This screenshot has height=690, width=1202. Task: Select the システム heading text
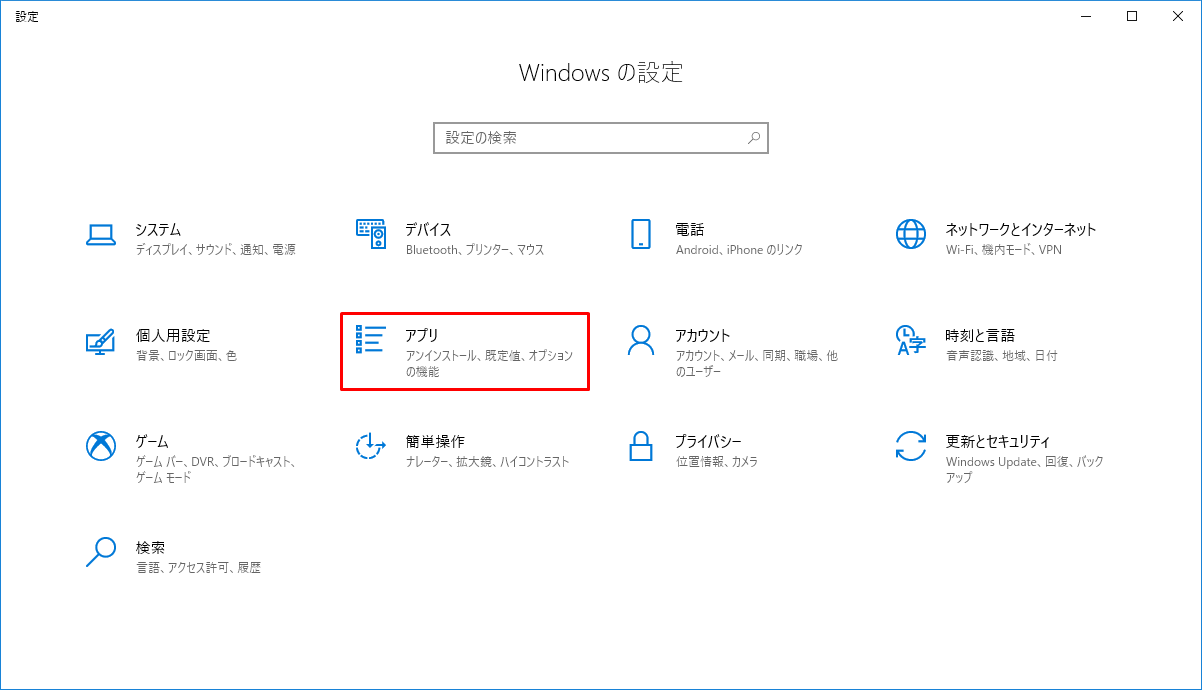click(x=158, y=229)
